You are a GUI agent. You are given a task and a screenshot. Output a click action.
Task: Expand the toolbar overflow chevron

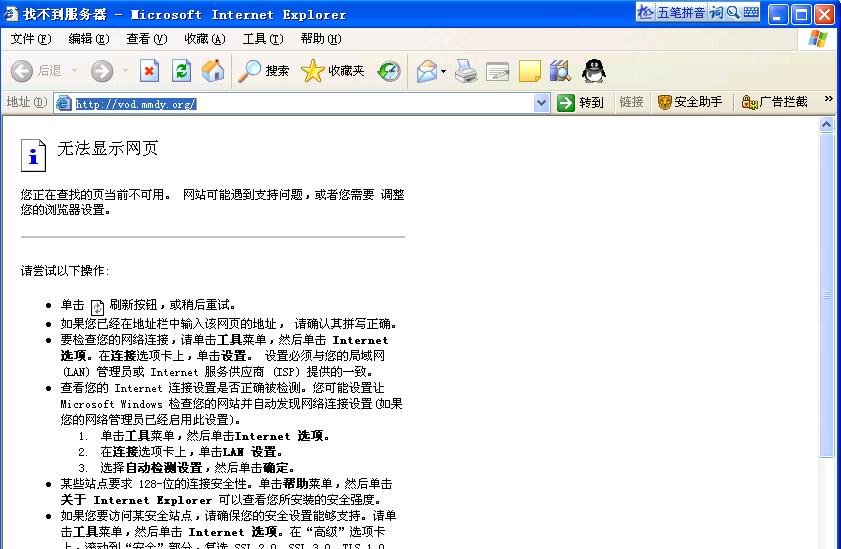pyautogui.click(x=828, y=99)
